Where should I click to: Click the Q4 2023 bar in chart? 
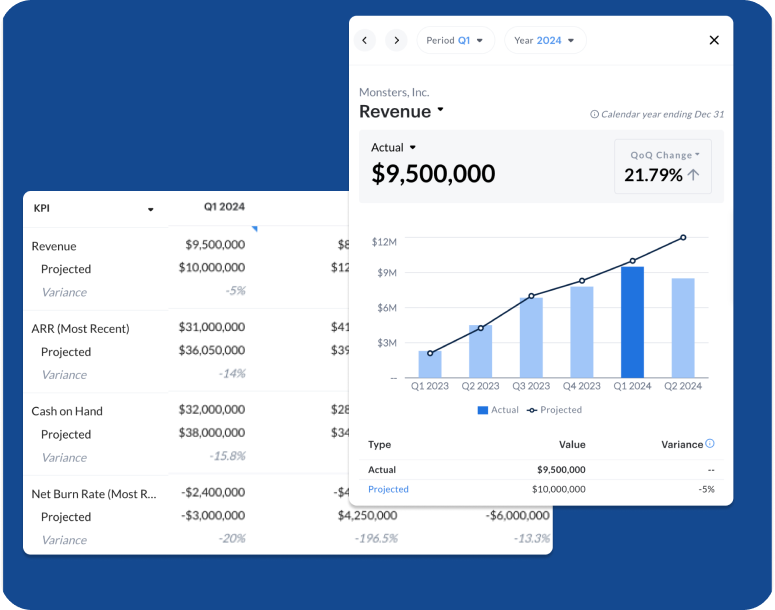coord(582,332)
